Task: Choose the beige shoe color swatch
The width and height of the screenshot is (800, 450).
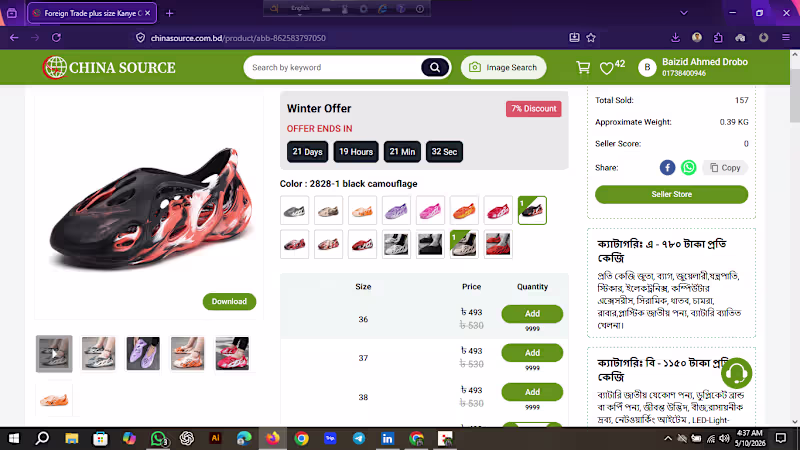Action: click(328, 210)
